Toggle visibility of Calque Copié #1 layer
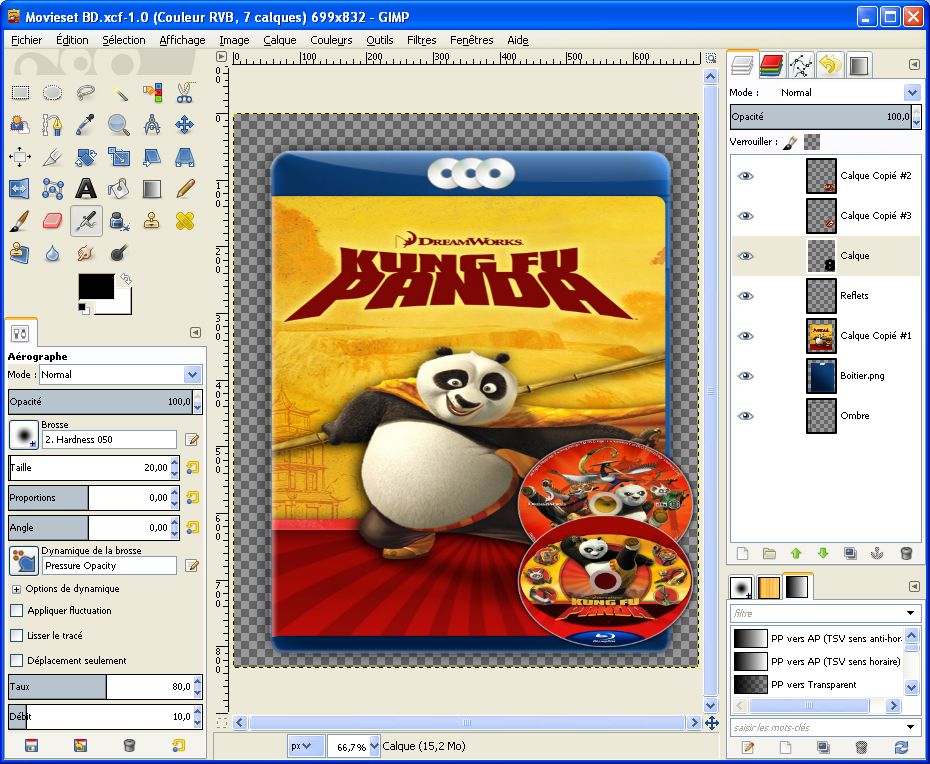Viewport: 930px width, 764px height. point(746,336)
